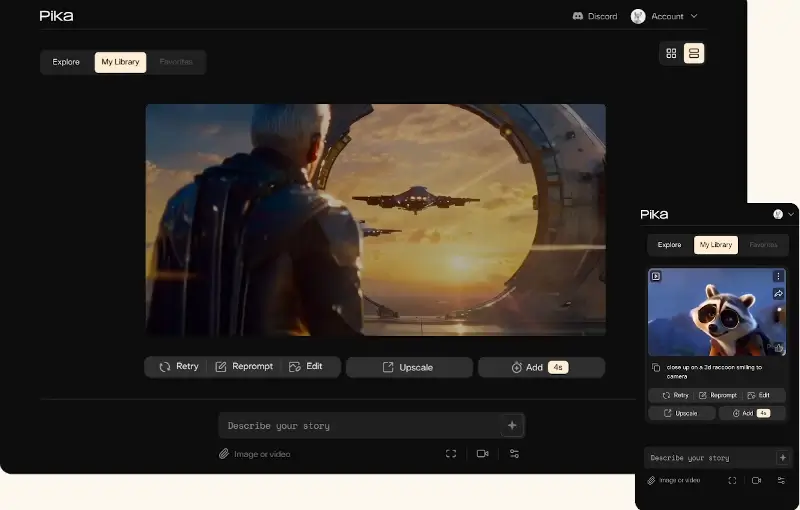Switch to the Explore tab in main window

point(66,62)
